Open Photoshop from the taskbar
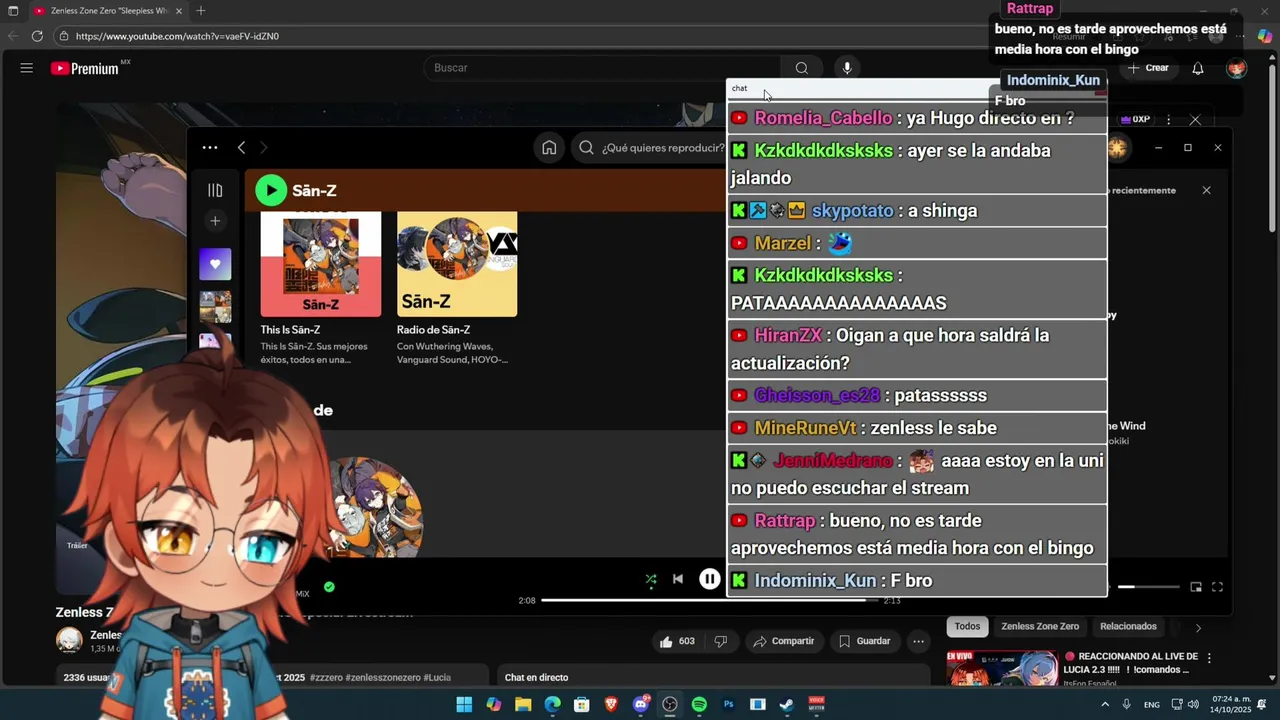1280x720 pixels. pos(728,705)
